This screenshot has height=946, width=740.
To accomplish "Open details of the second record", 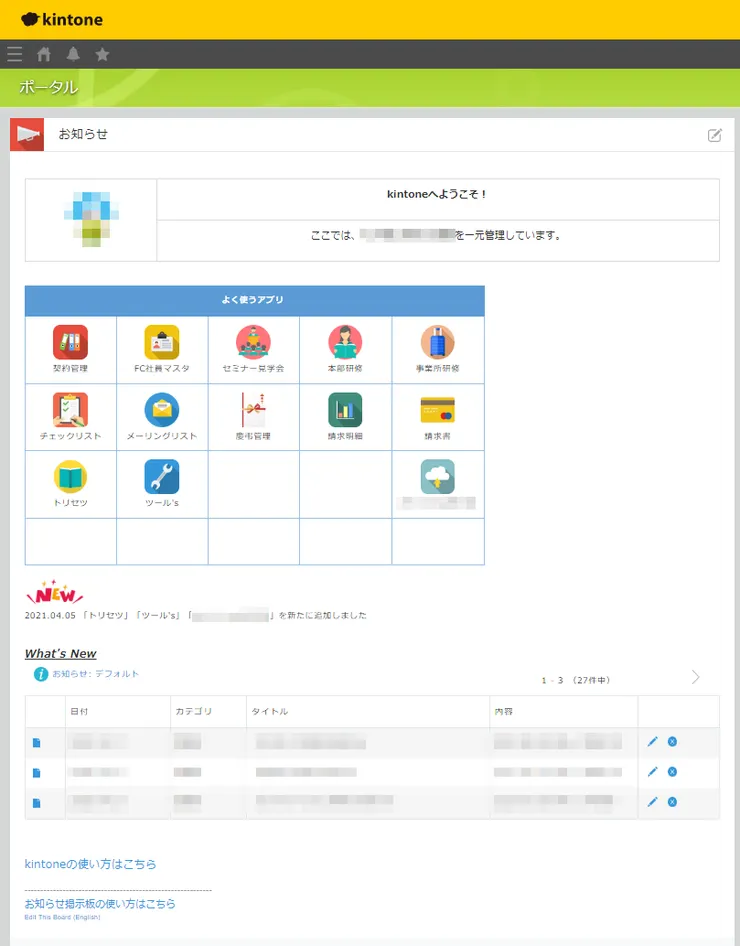I will point(37,773).
